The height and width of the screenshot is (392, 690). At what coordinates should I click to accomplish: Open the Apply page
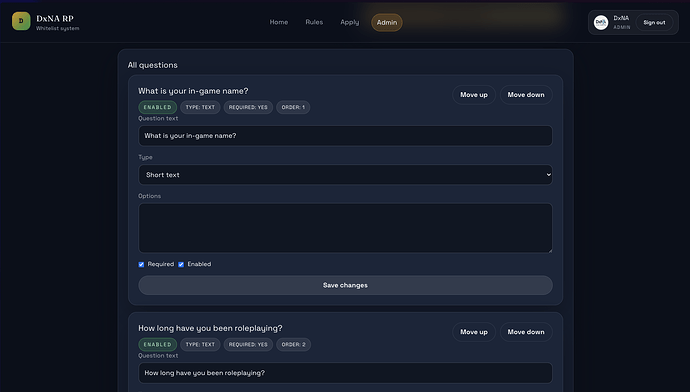tap(349, 22)
